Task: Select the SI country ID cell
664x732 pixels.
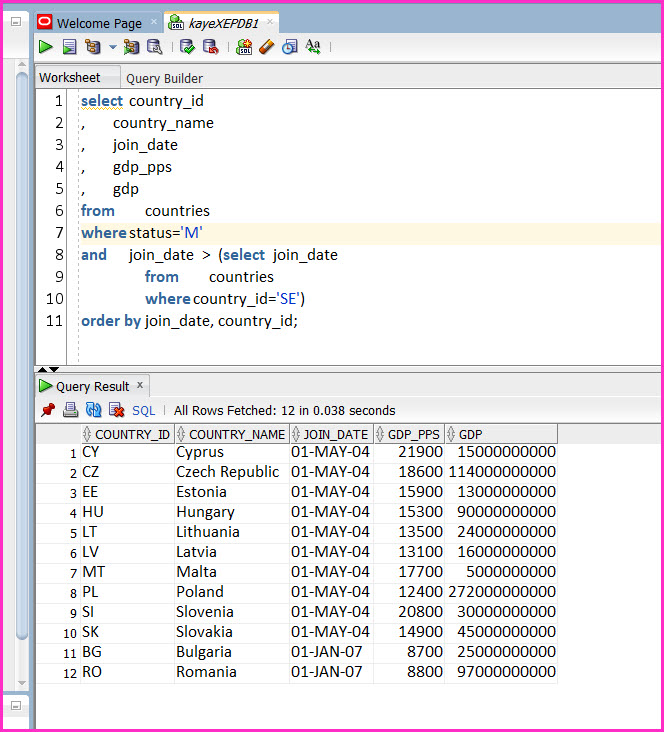Action: 127,612
